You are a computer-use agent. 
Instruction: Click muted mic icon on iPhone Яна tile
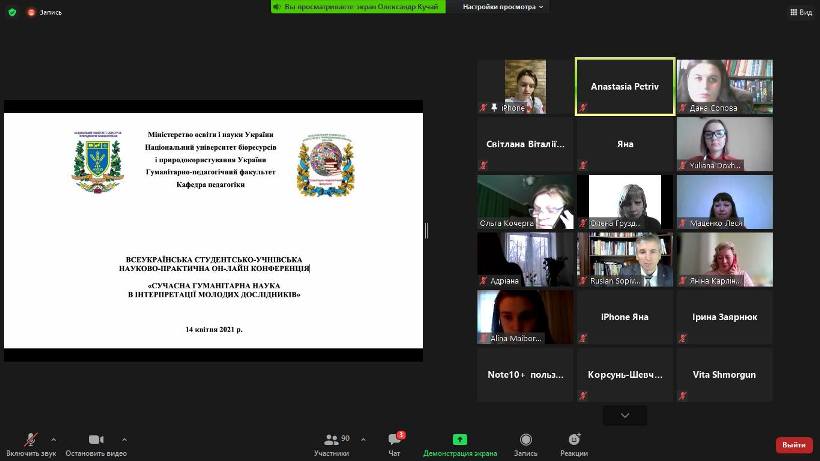point(583,338)
